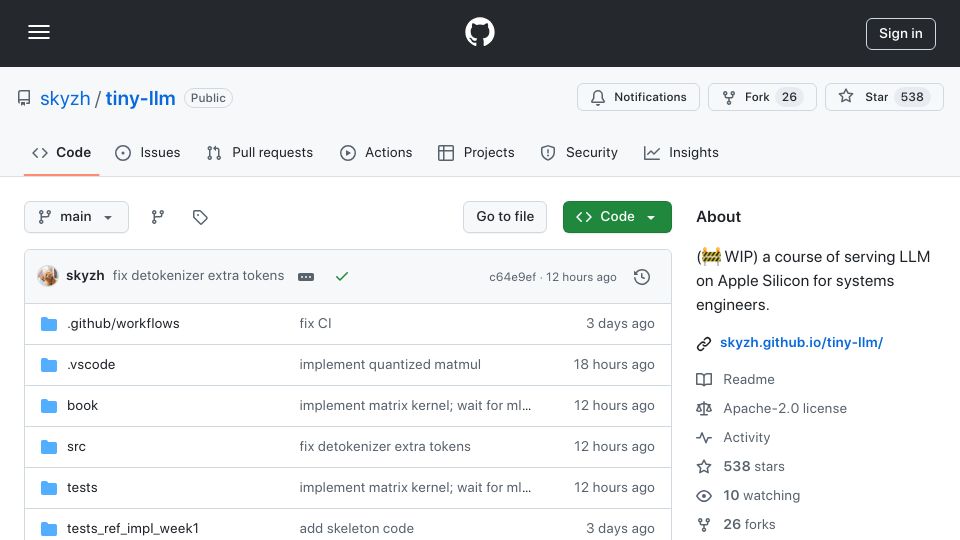View the Apache-2.0 license link

pyautogui.click(x=785, y=408)
